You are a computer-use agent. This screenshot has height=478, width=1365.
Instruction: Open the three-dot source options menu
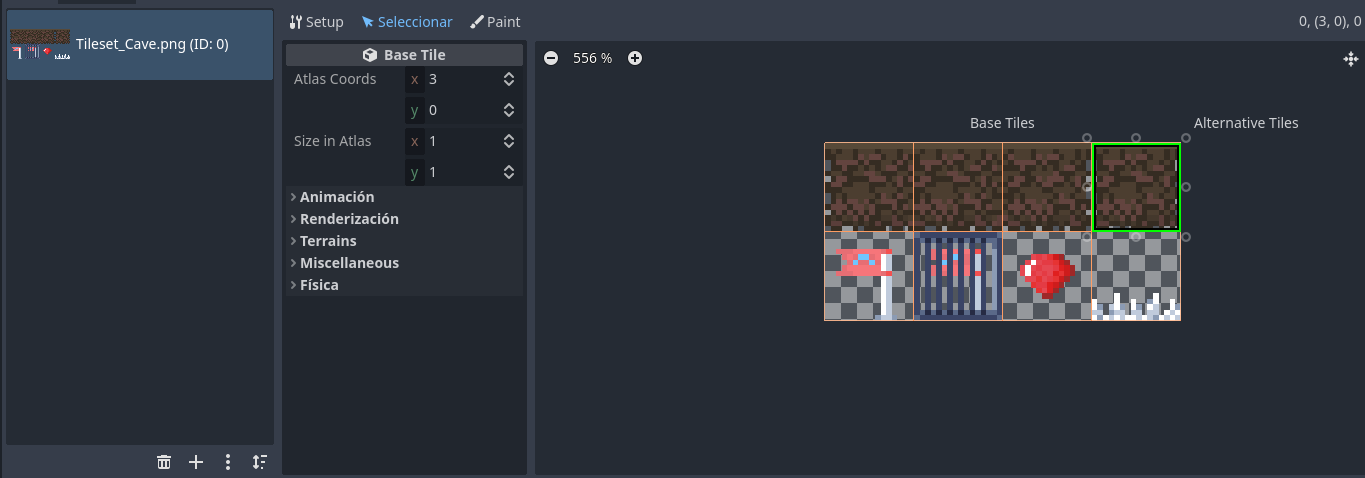[x=228, y=462]
